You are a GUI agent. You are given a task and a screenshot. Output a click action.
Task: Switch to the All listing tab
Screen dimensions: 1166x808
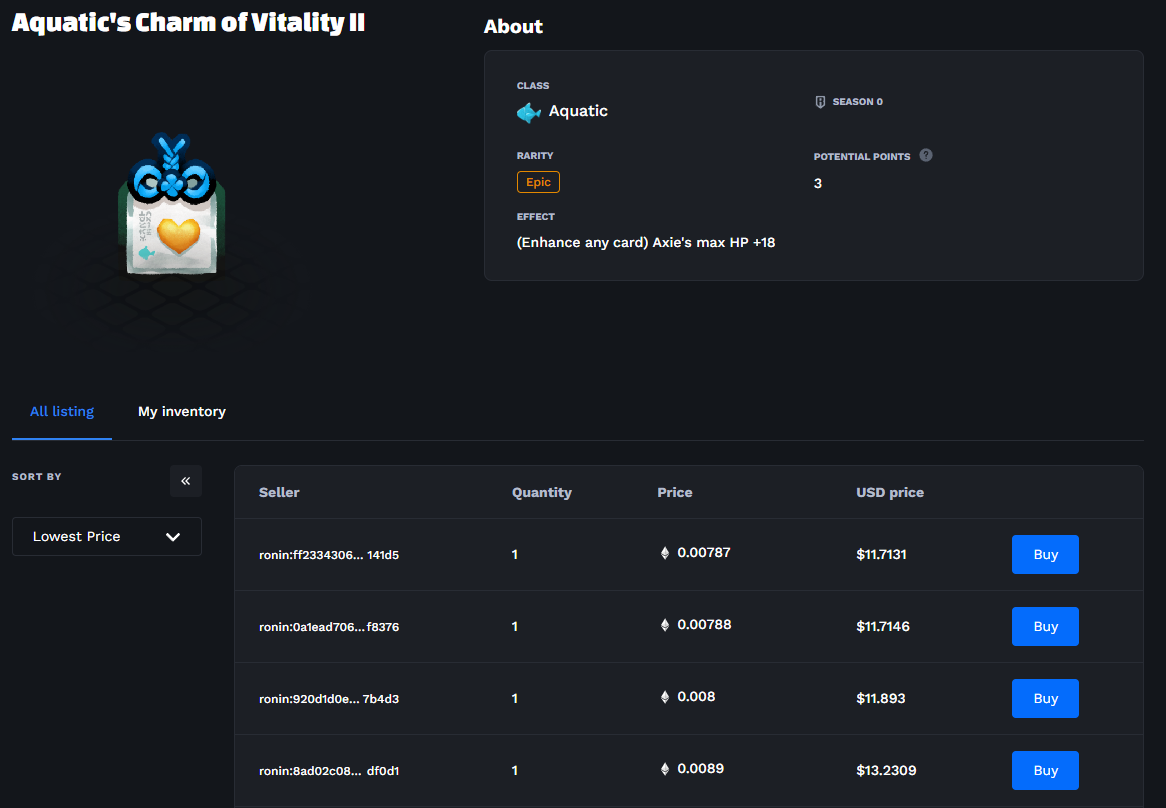62,412
